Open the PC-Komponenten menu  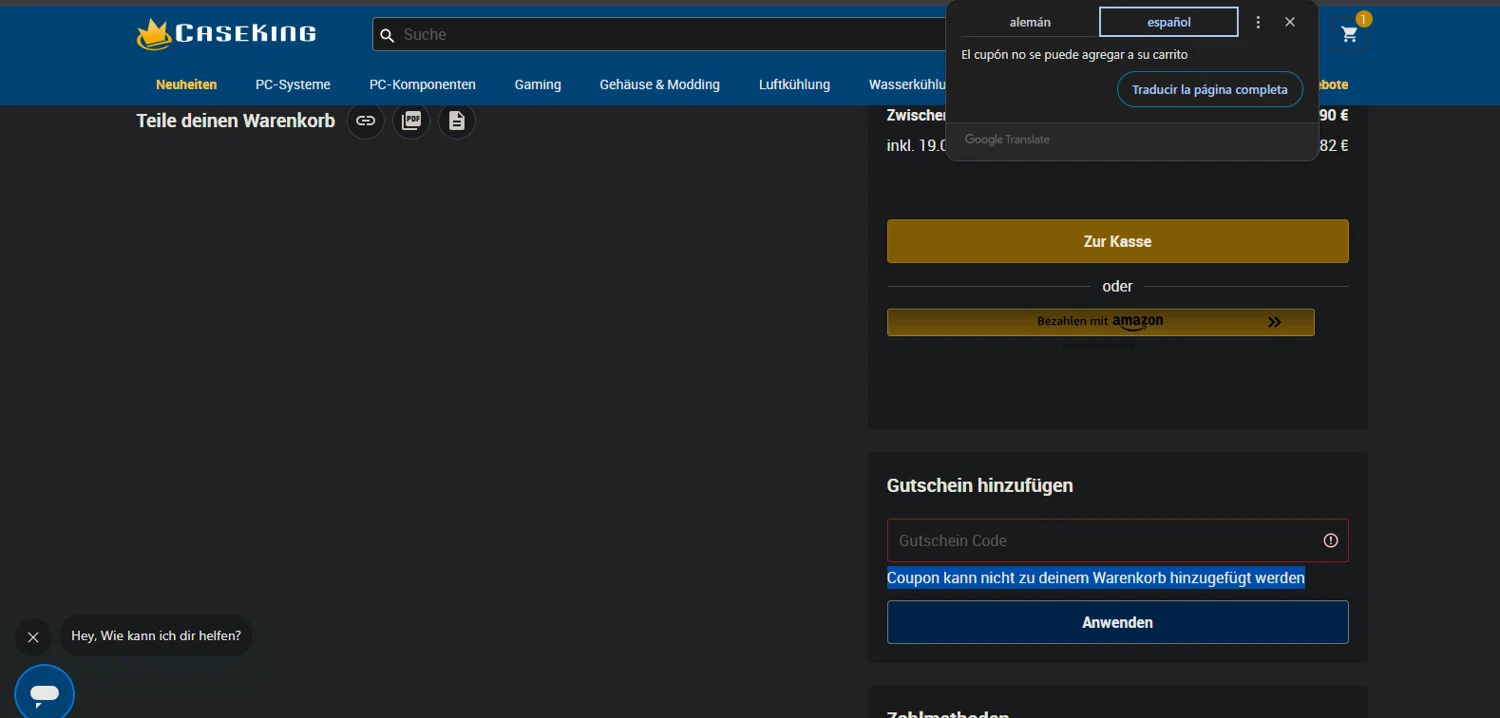(422, 85)
